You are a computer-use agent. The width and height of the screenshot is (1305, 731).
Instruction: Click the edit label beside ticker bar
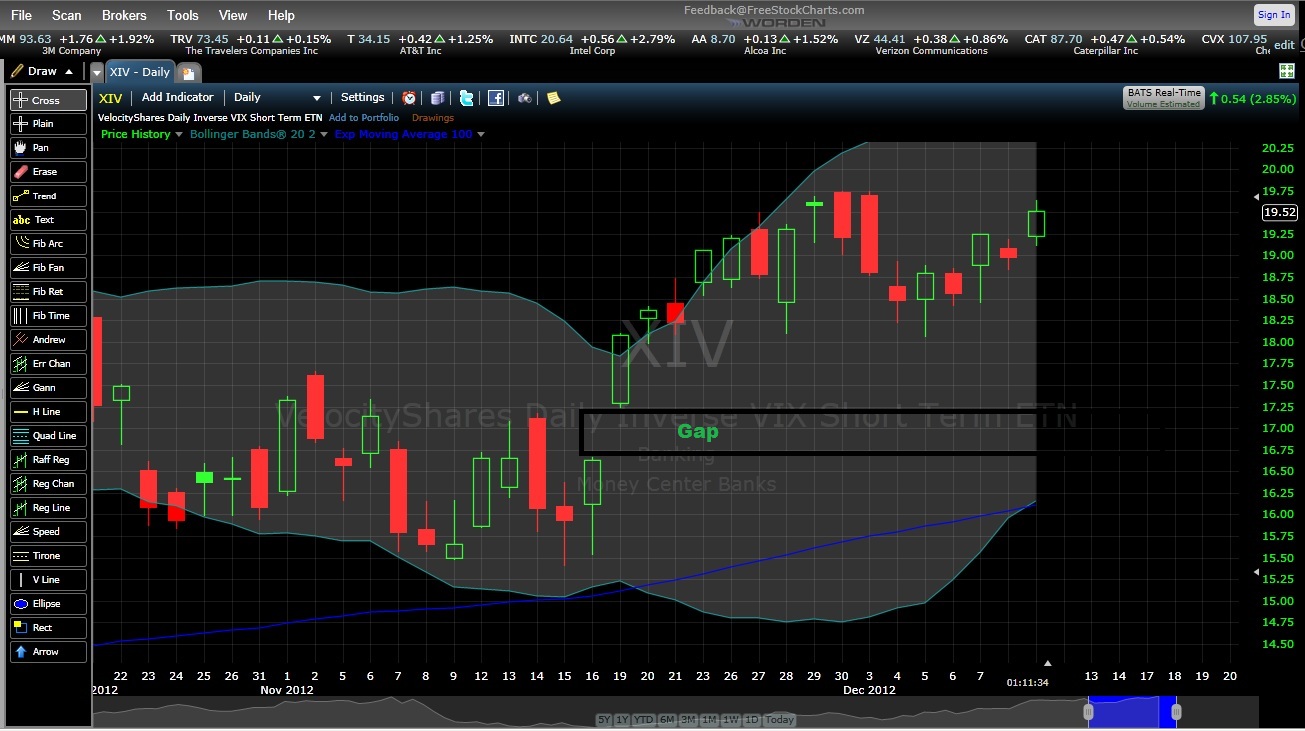(x=1284, y=45)
